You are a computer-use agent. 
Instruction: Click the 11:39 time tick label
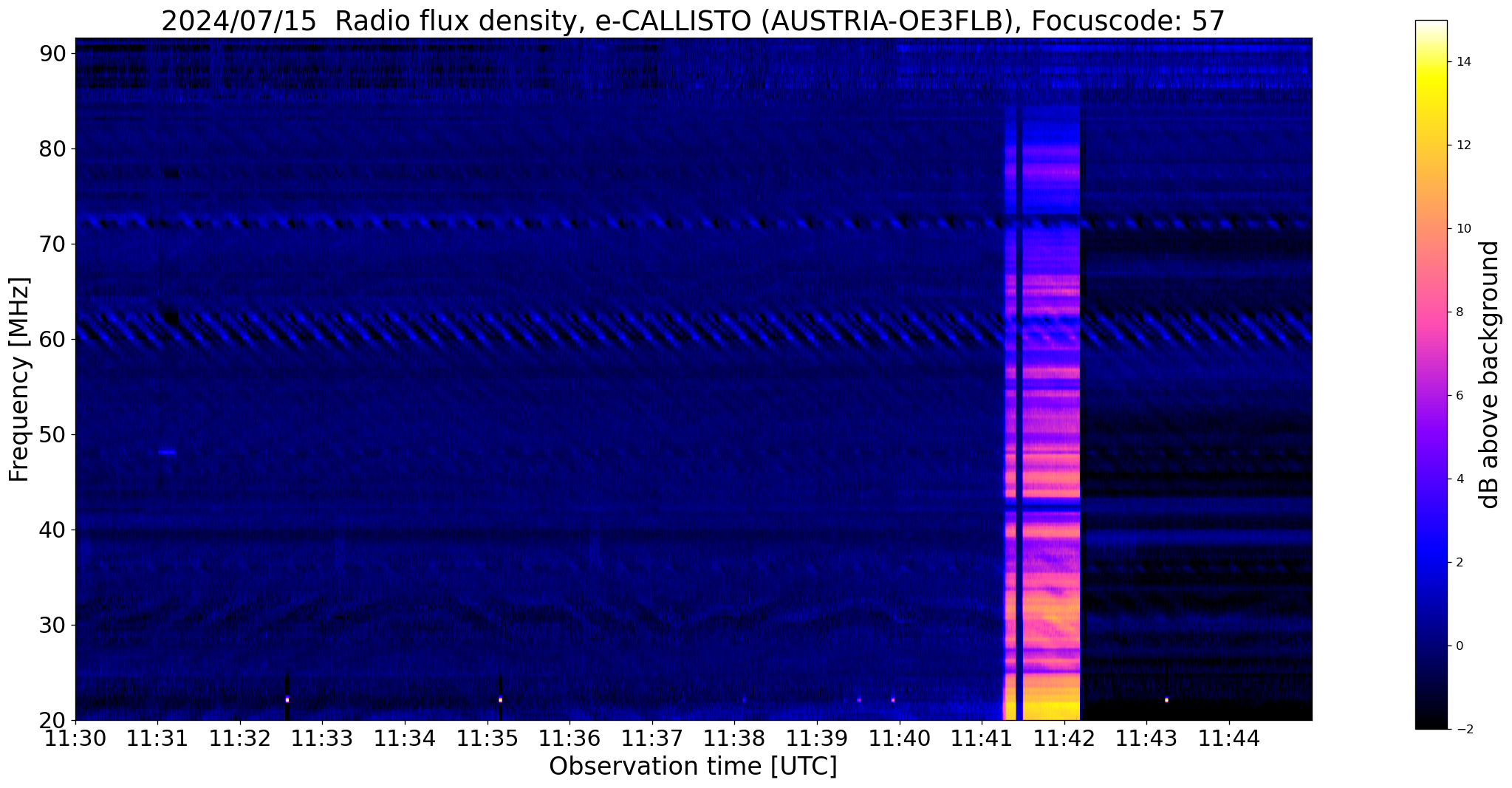pos(817,739)
